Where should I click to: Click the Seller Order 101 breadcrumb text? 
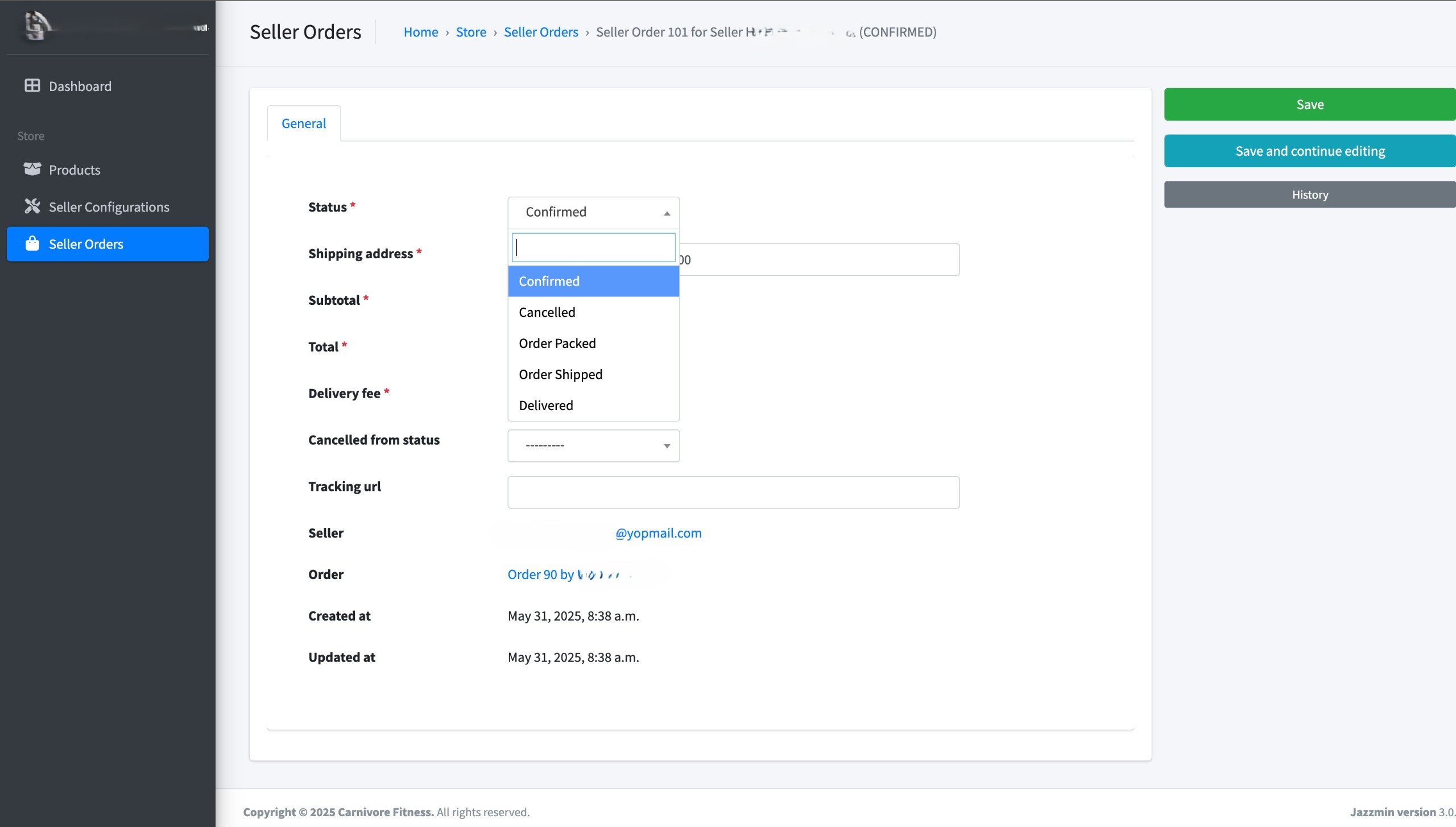click(766, 32)
